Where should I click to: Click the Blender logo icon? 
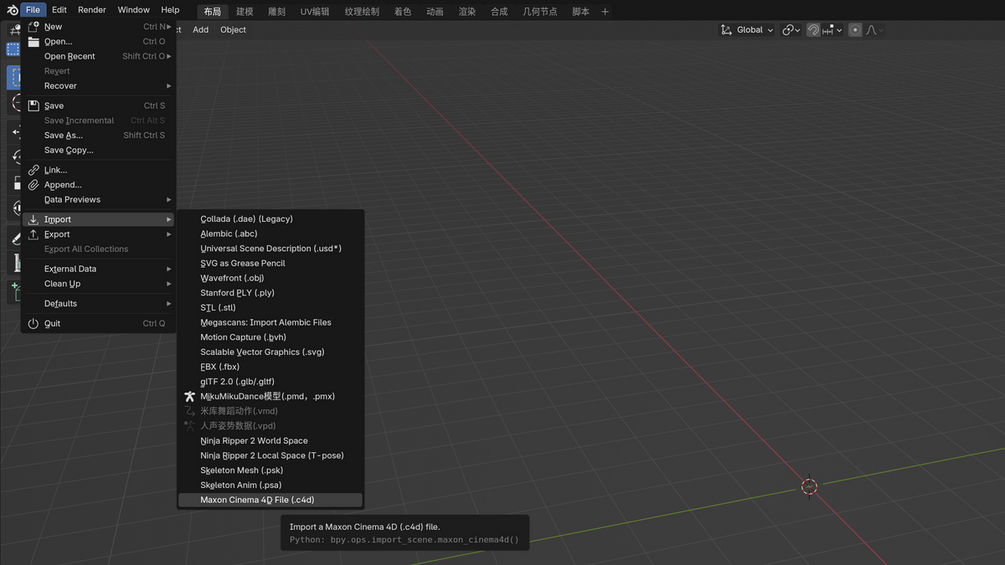pos(12,10)
